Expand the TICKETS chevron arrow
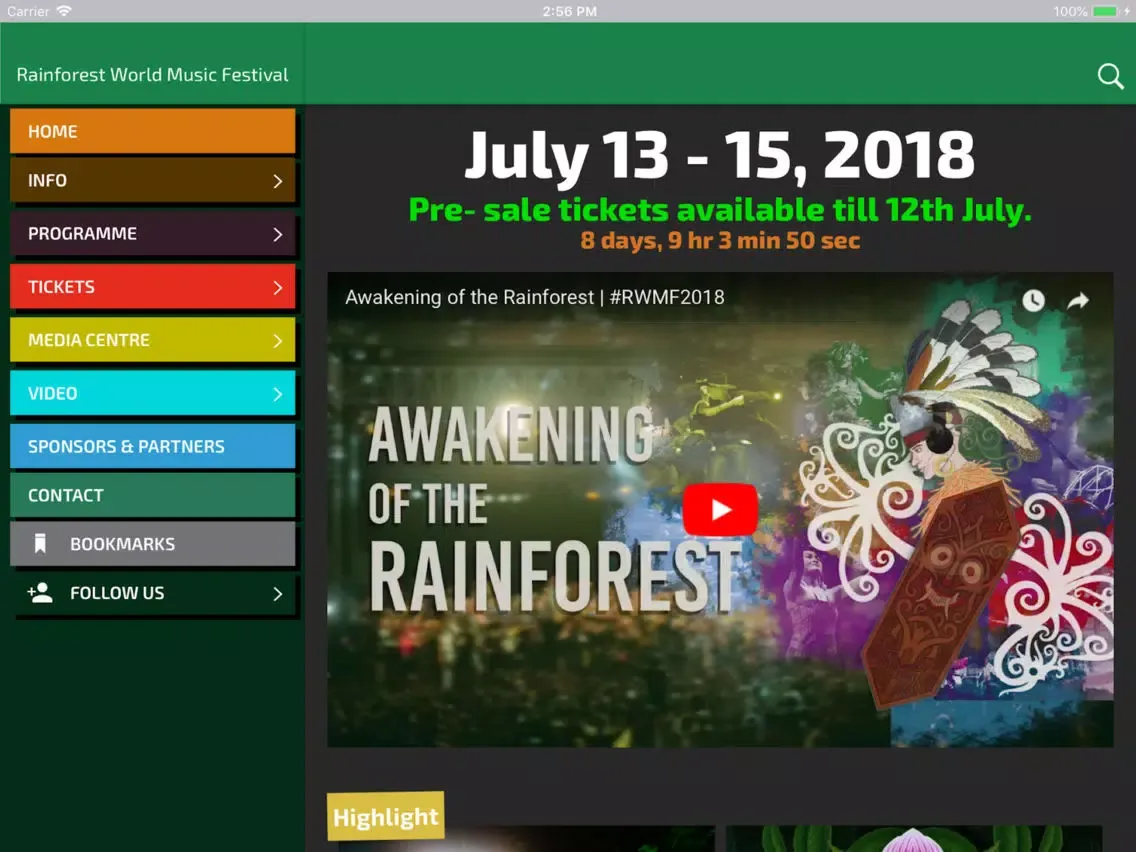This screenshot has width=1136, height=852. tap(277, 288)
